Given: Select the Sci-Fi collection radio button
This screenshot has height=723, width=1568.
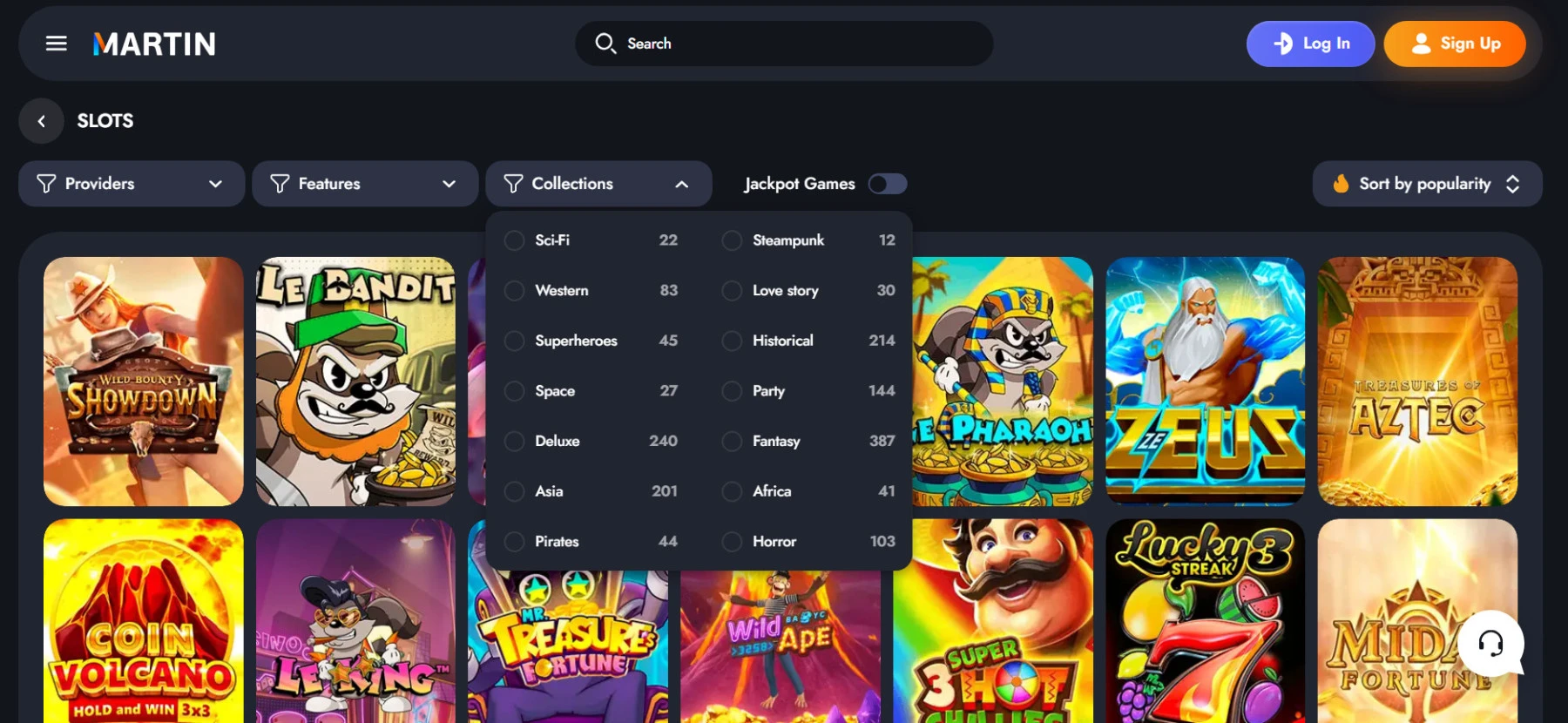Looking at the screenshot, I should point(515,240).
